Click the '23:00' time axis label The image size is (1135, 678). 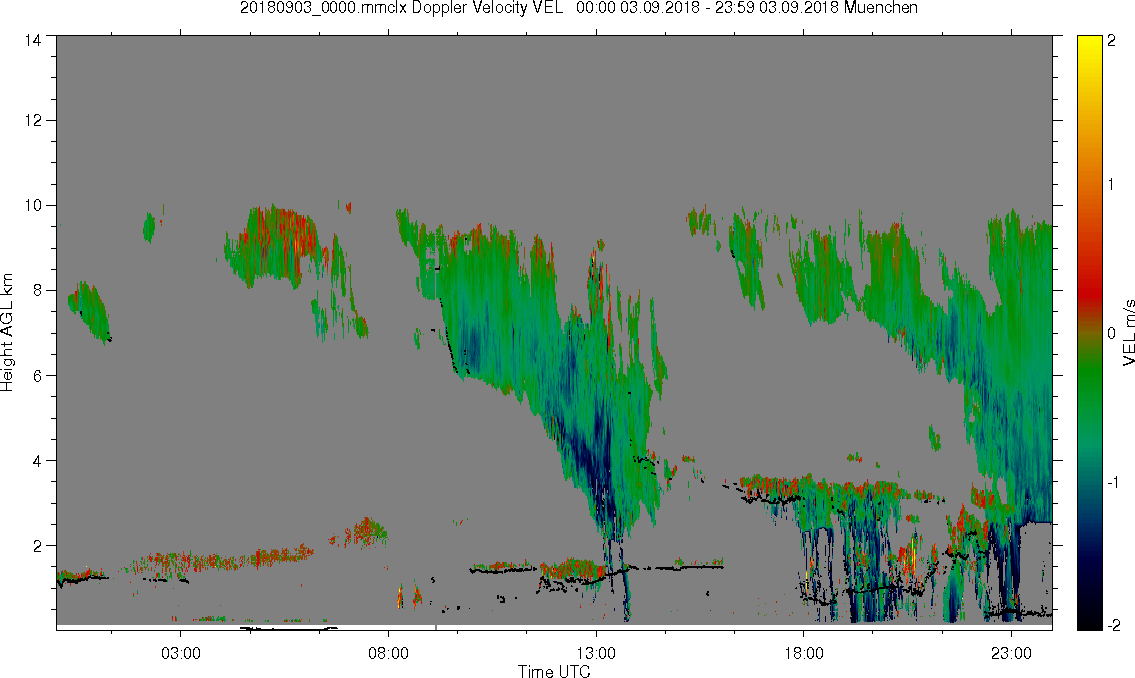(x=1011, y=653)
